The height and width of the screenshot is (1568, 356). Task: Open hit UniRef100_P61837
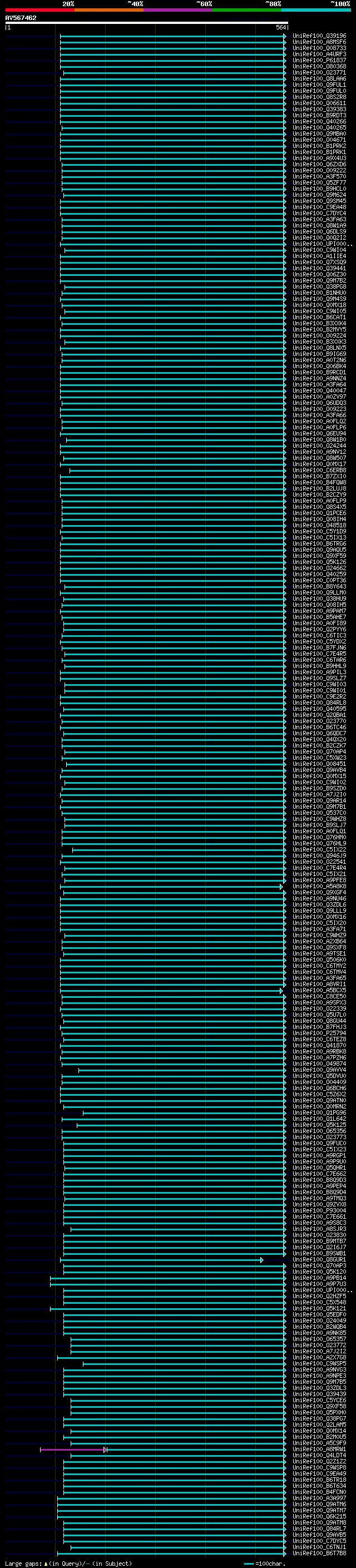(x=319, y=60)
